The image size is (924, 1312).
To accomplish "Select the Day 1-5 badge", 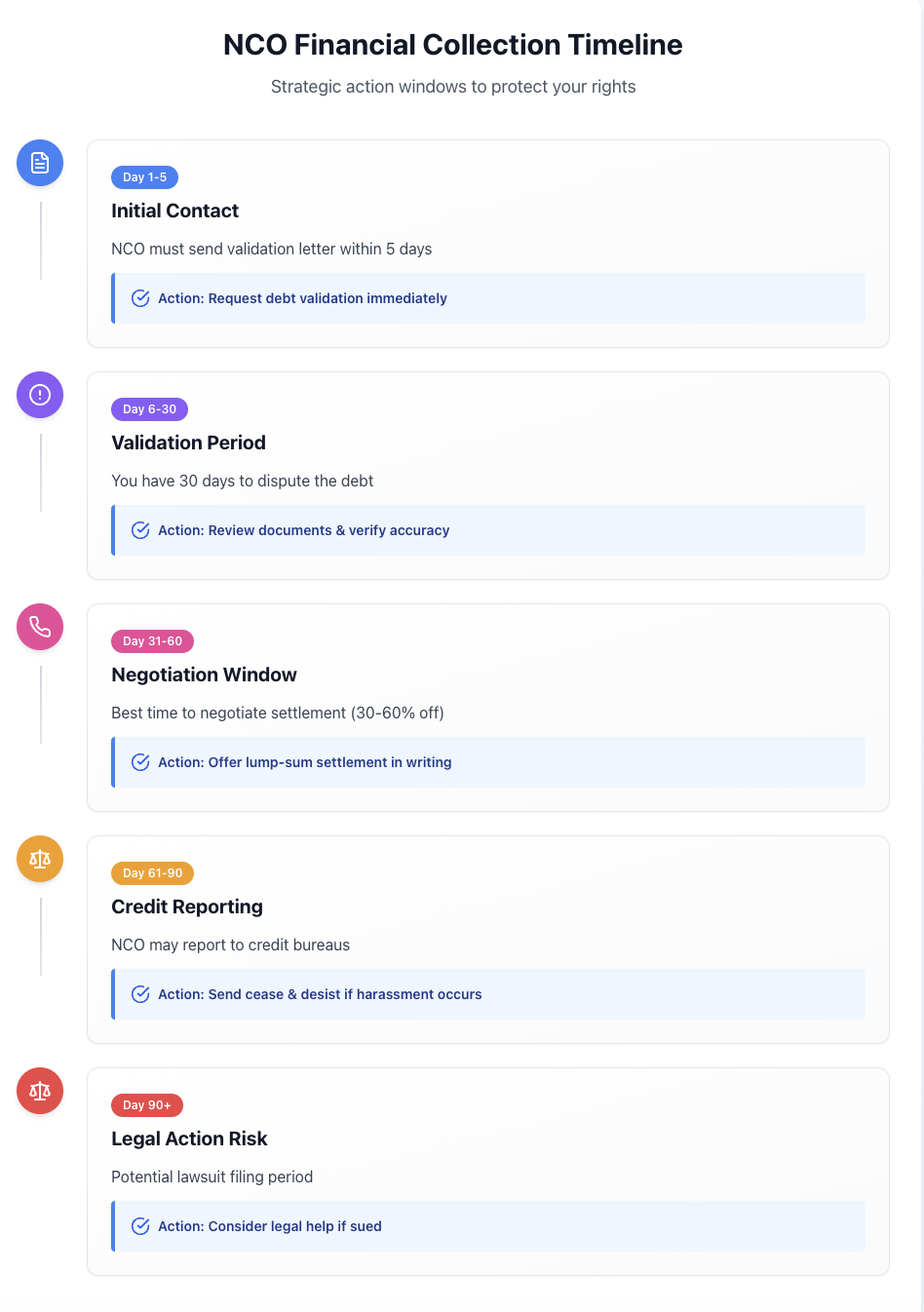I will pyautogui.click(x=144, y=177).
